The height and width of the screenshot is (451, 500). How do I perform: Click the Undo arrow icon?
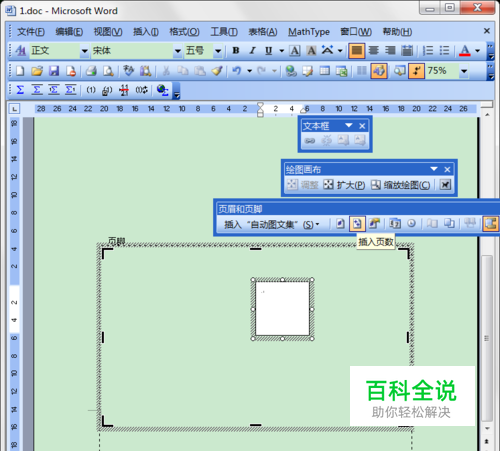pyautogui.click(x=237, y=71)
